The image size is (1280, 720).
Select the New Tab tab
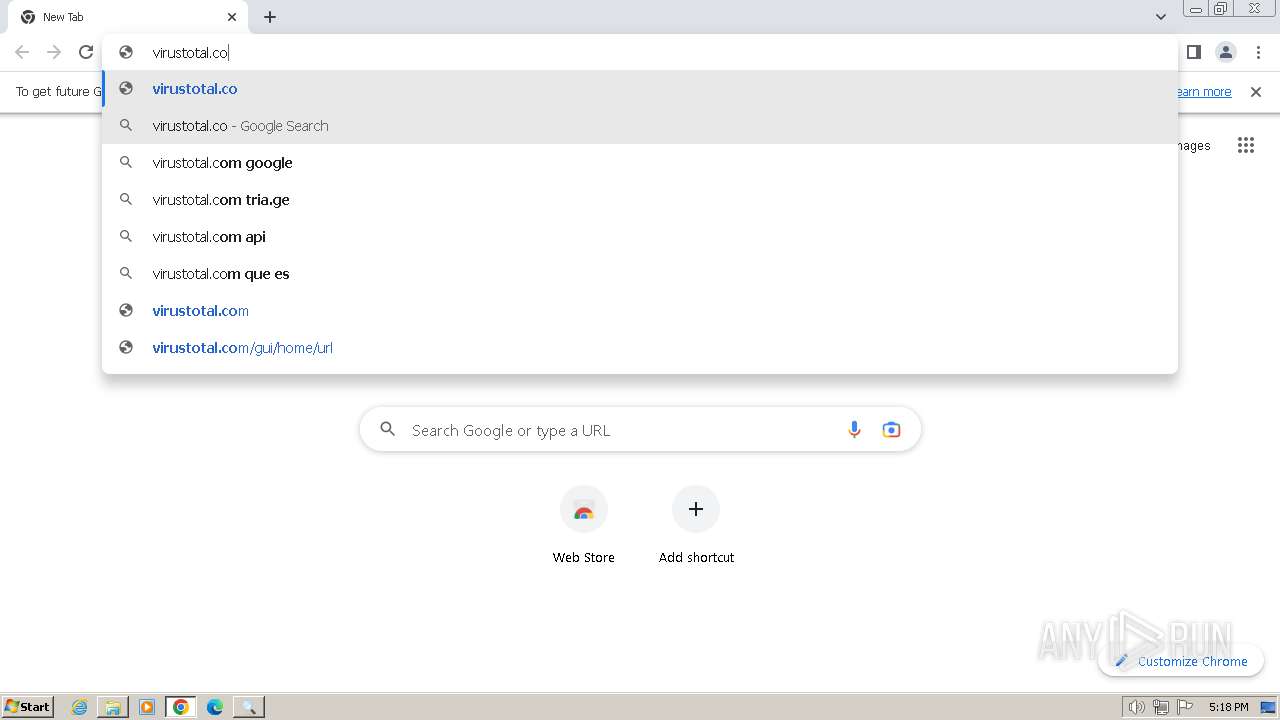coord(127,17)
